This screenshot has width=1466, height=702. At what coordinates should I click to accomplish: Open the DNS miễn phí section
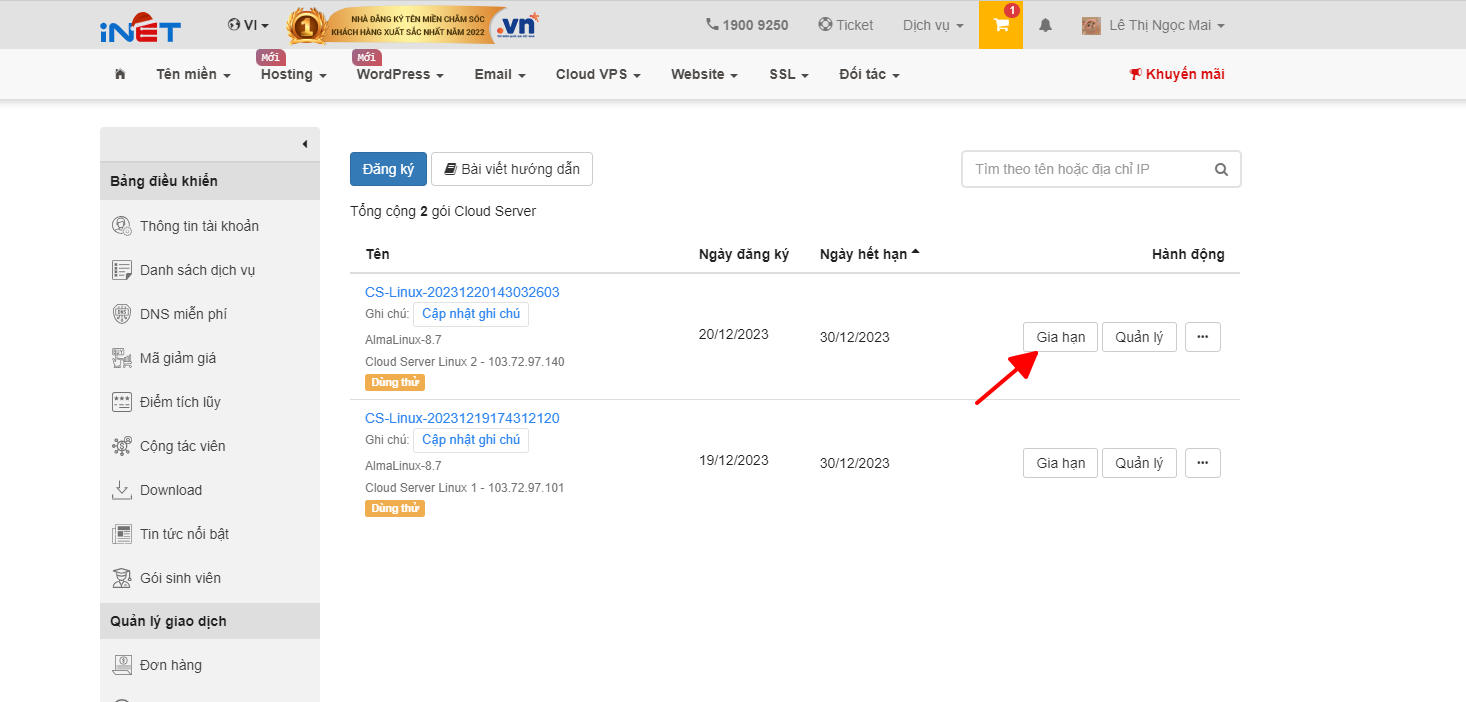(188, 313)
